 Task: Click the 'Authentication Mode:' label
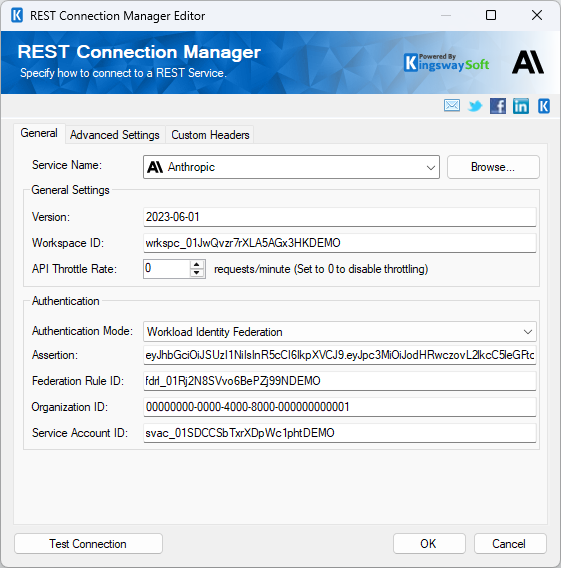[x=83, y=331]
